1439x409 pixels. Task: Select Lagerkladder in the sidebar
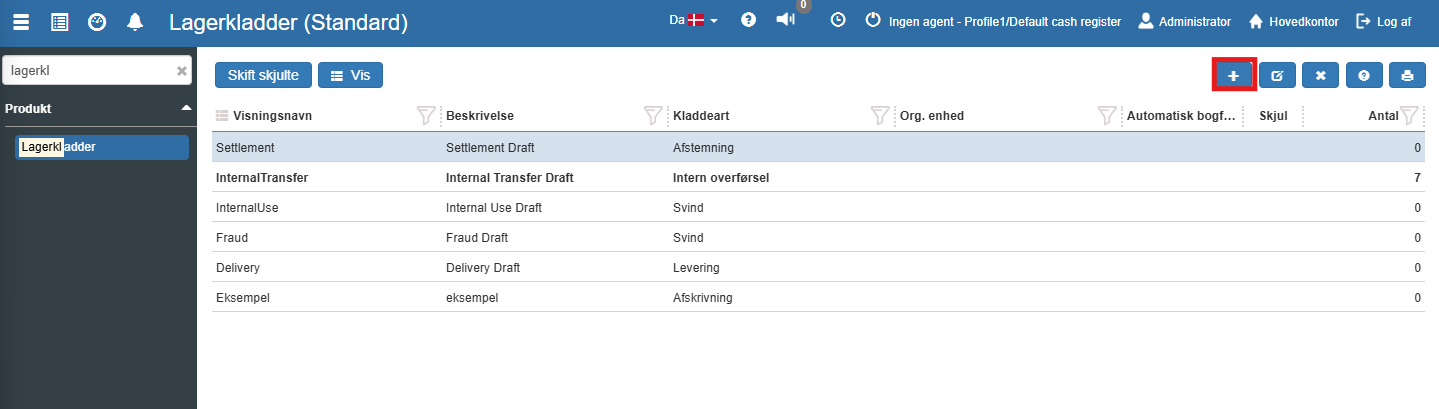coord(103,147)
